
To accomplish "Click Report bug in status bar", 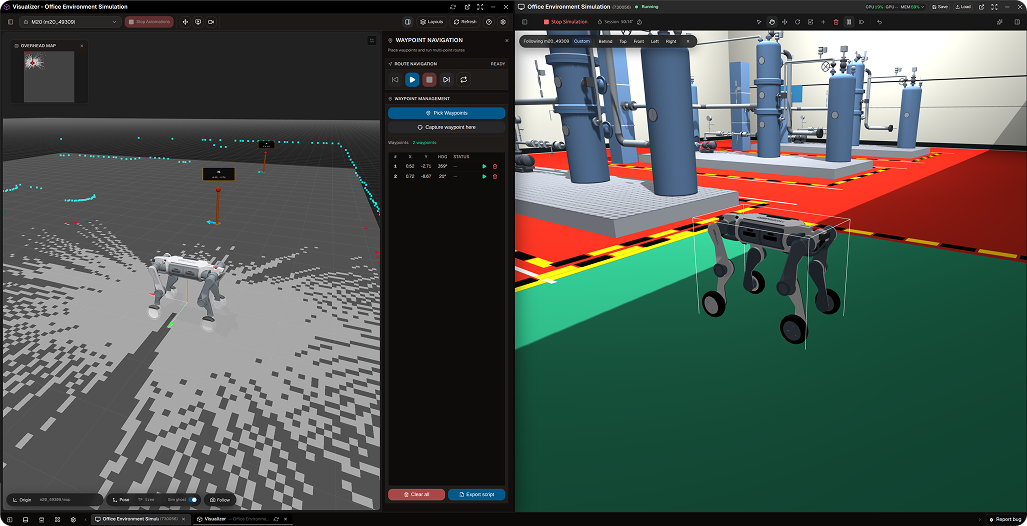I will (1003, 519).
